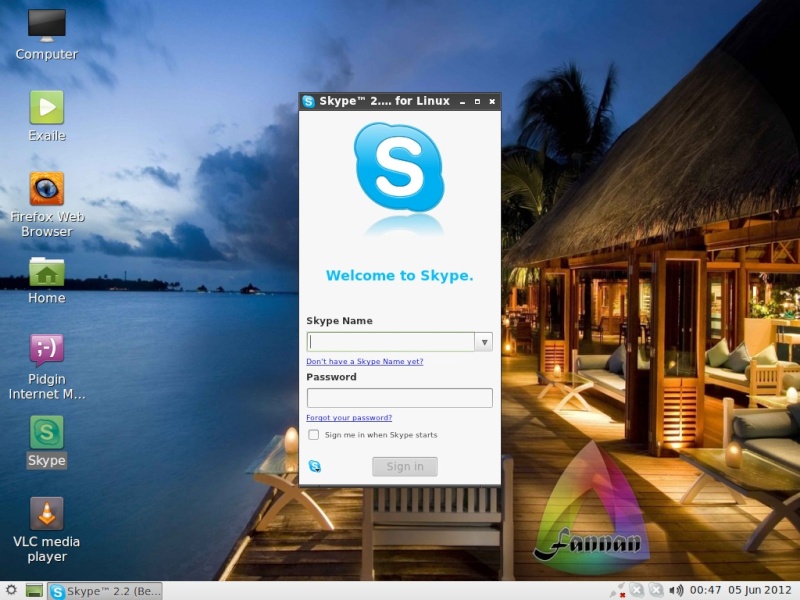Follow the Forgot your password link
This screenshot has width=800, height=600.
coord(349,417)
